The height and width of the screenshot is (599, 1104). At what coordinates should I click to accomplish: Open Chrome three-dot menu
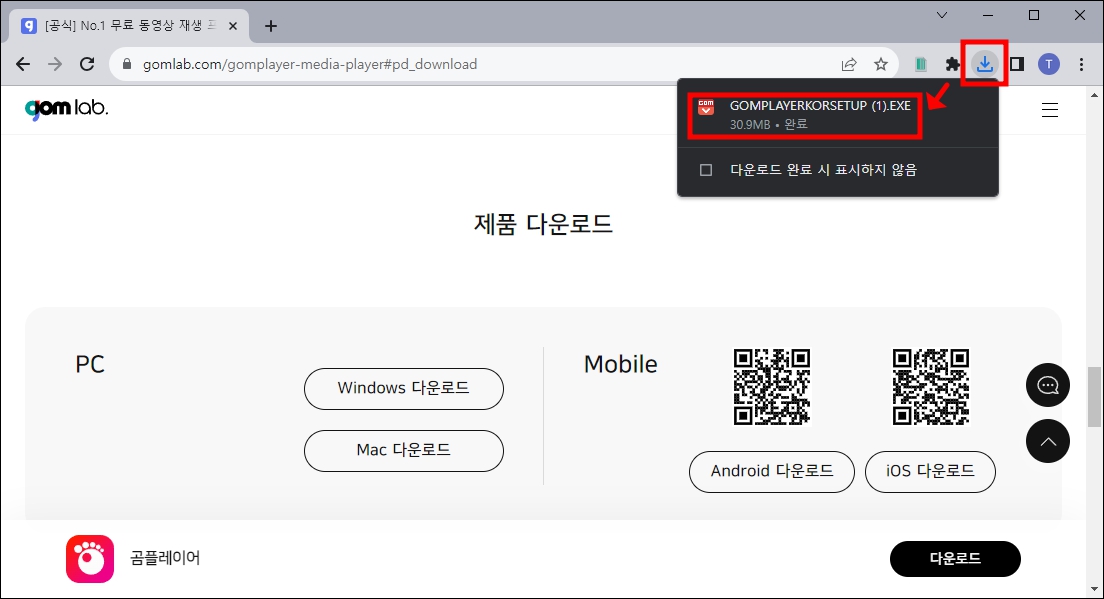click(x=1081, y=64)
